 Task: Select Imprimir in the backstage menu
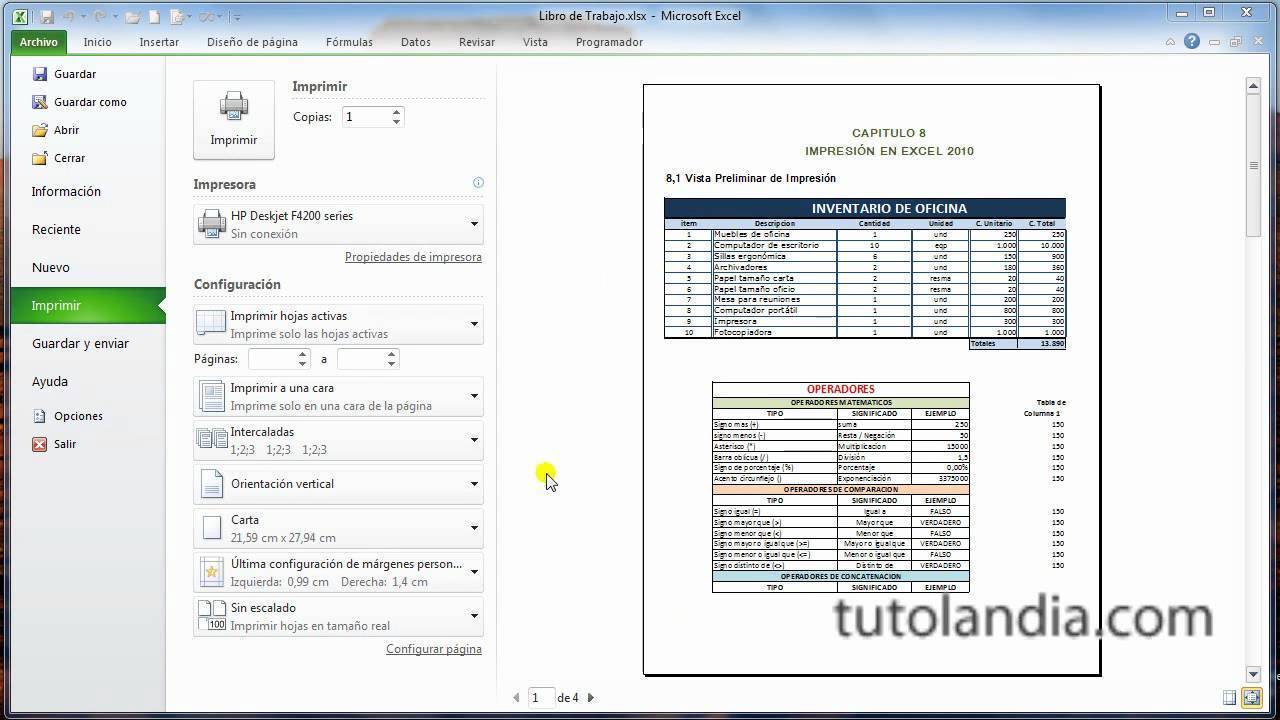click(x=88, y=306)
